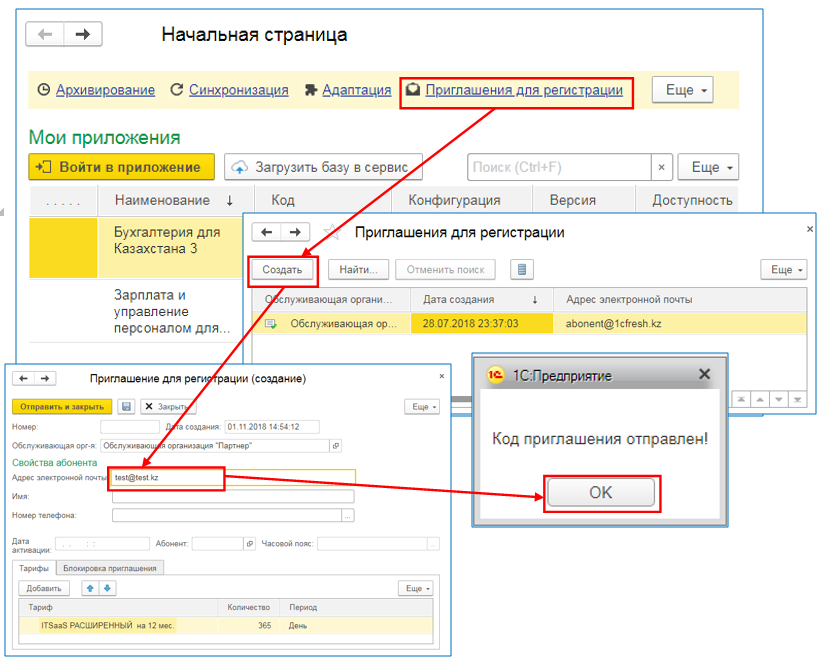Add Приглашения для регистрации to favorites with the star
This screenshot has width=821, height=665.
332,232
